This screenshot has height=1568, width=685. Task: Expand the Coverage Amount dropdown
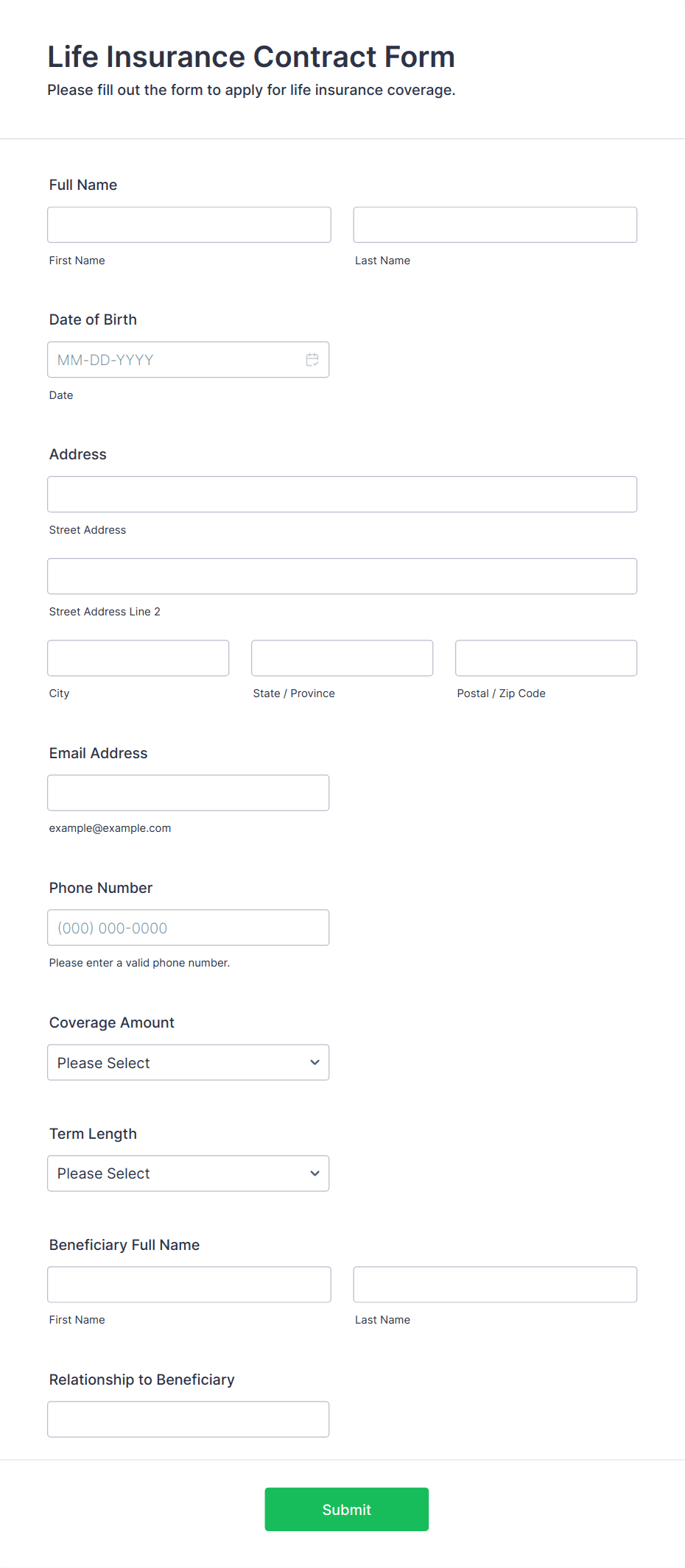pyautogui.click(x=189, y=1062)
